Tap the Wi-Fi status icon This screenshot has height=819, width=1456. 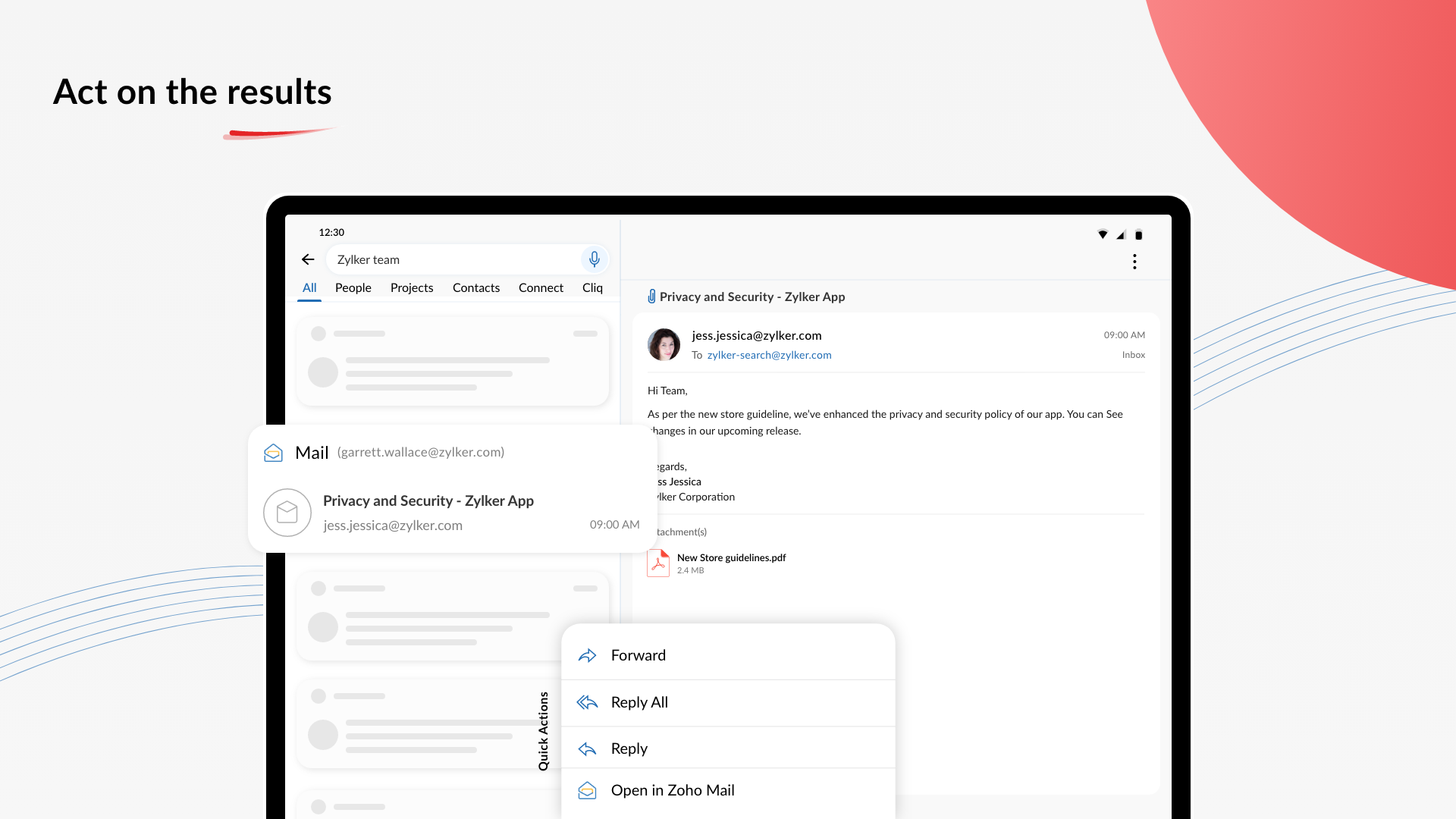(x=1103, y=234)
